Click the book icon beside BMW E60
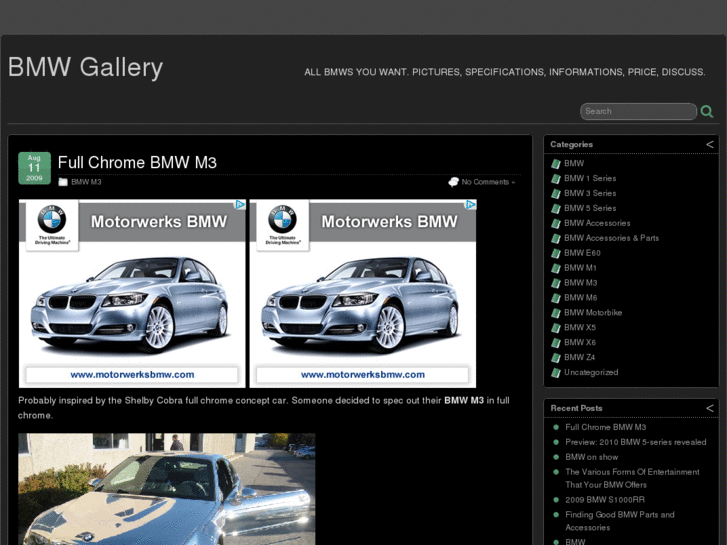This screenshot has height=545, width=727. [x=556, y=253]
